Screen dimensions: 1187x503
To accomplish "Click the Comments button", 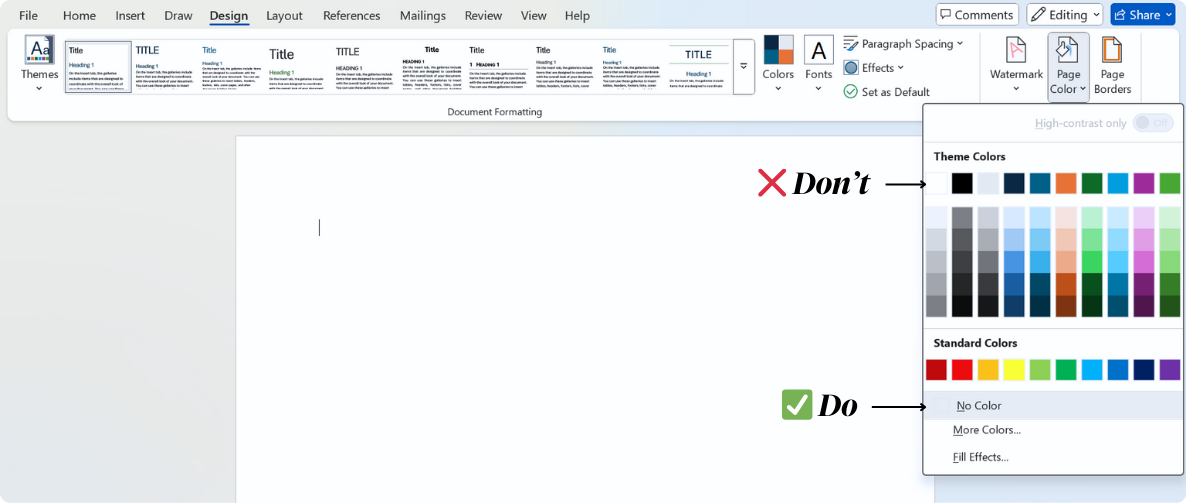I will pyautogui.click(x=976, y=15).
